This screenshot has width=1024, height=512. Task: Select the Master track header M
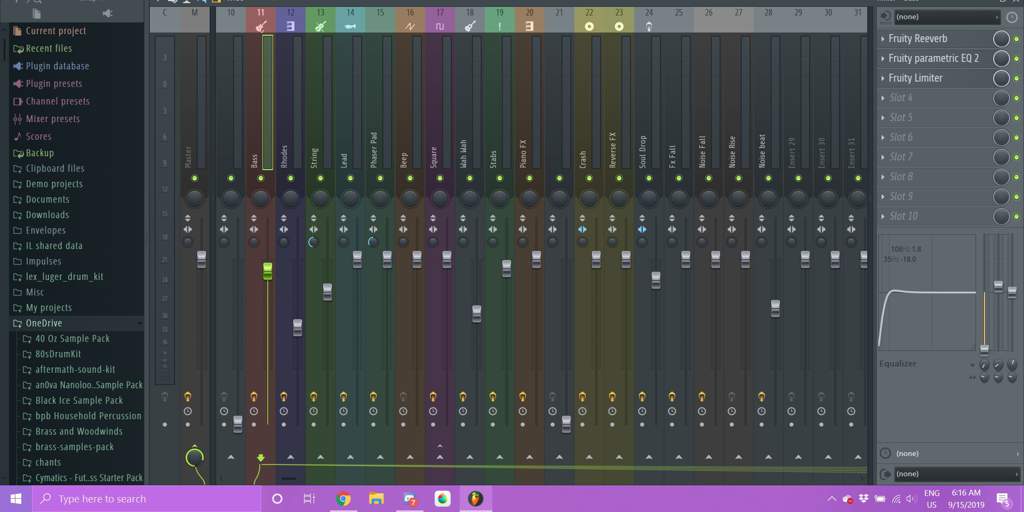194,20
